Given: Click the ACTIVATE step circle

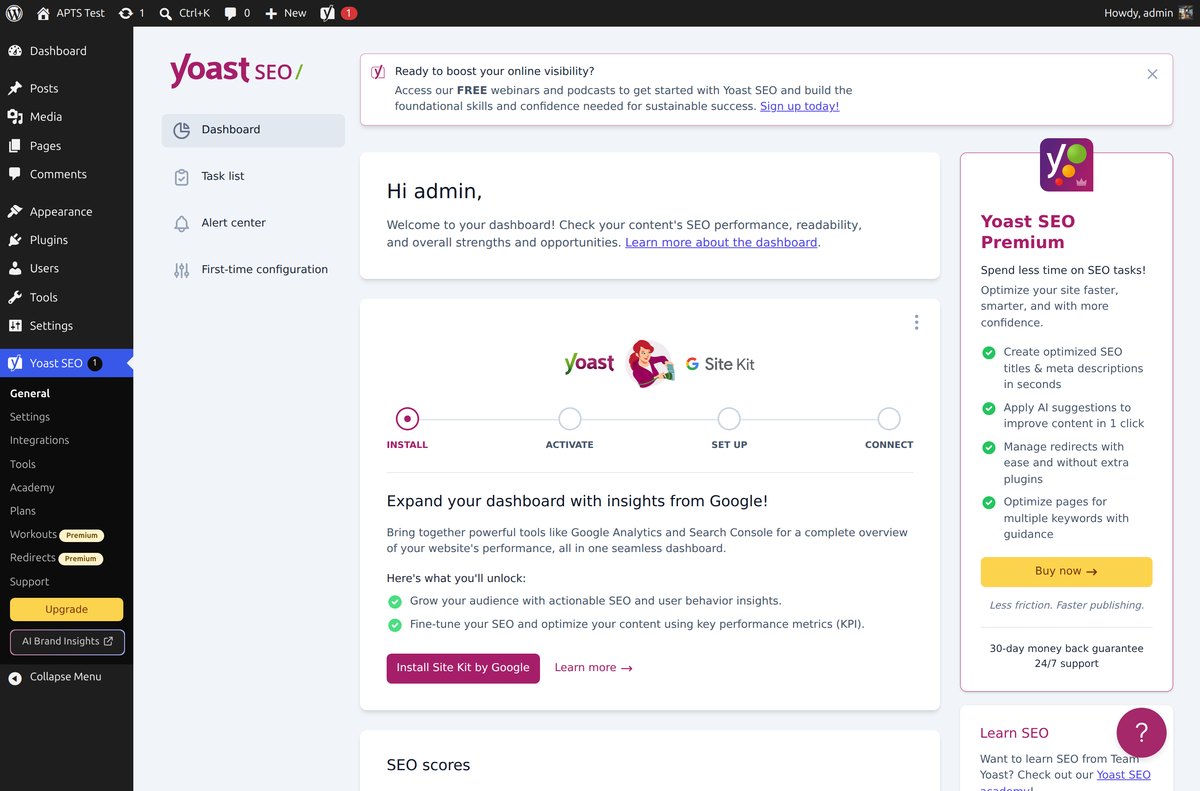Looking at the screenshot, I should pyautogui.click(x=569, y=419).
